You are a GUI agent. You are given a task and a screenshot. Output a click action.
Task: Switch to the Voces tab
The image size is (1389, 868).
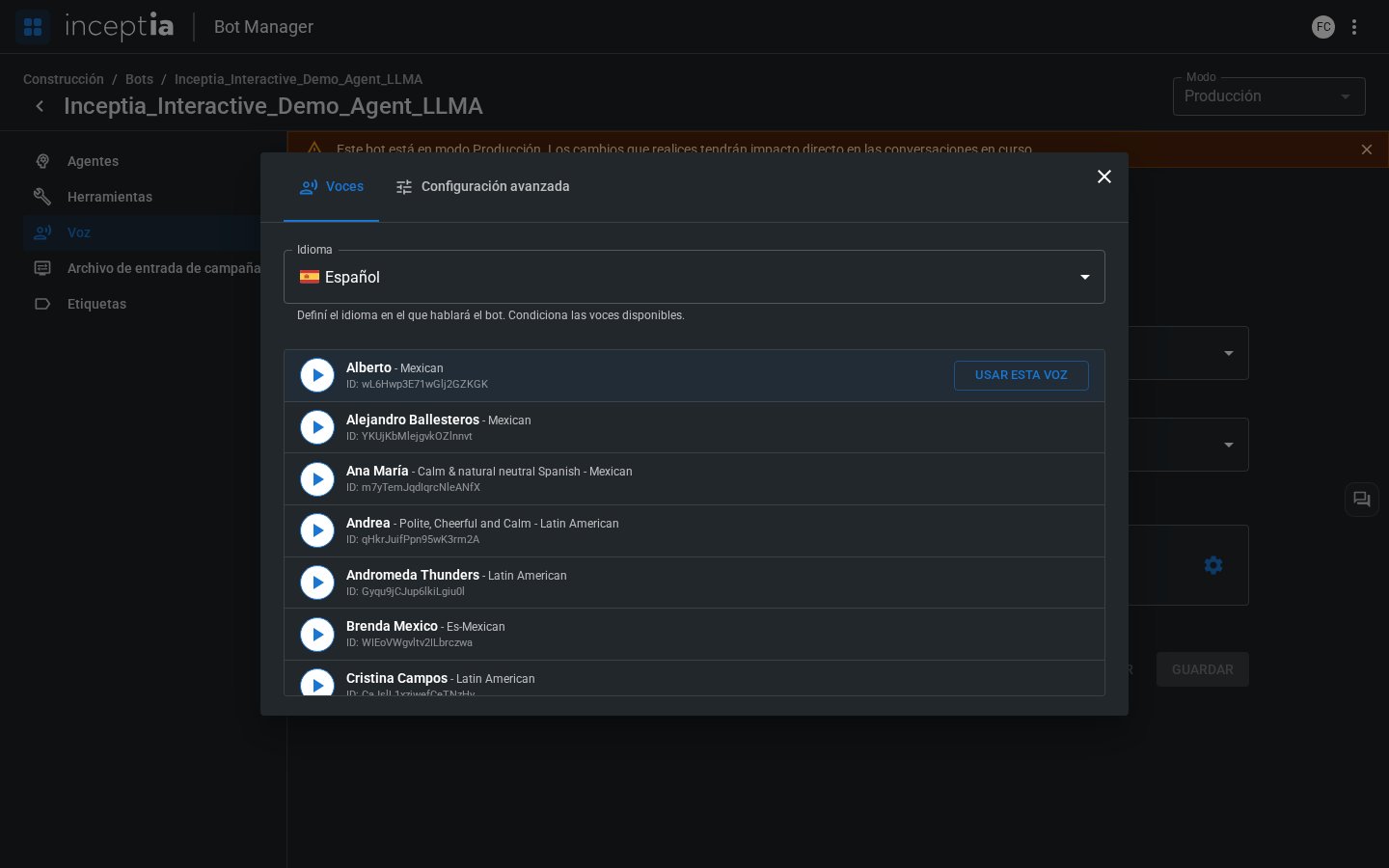click(x=331, y=187)
